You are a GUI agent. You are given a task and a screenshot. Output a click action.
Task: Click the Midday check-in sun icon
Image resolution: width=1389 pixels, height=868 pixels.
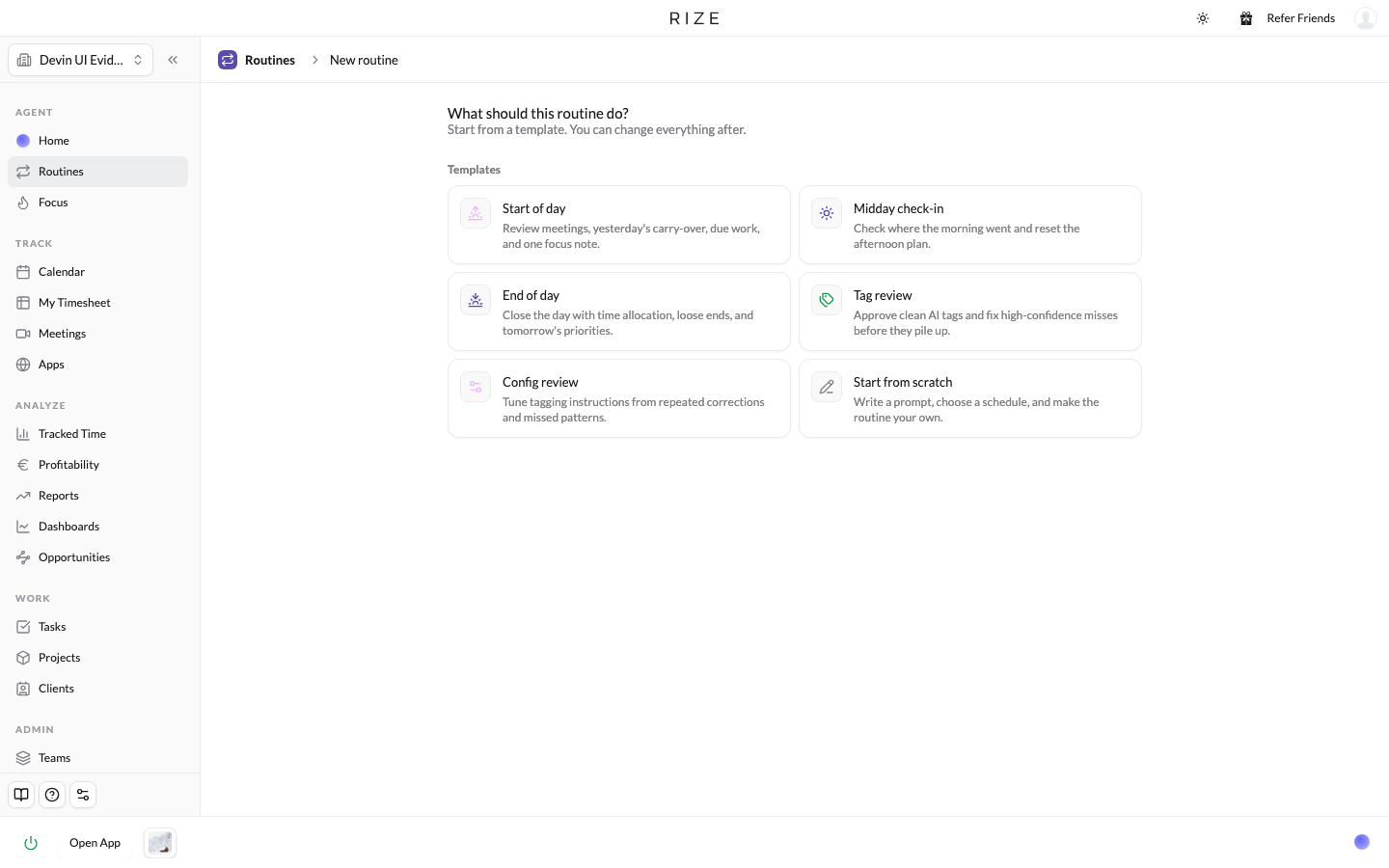click(827, 213)
